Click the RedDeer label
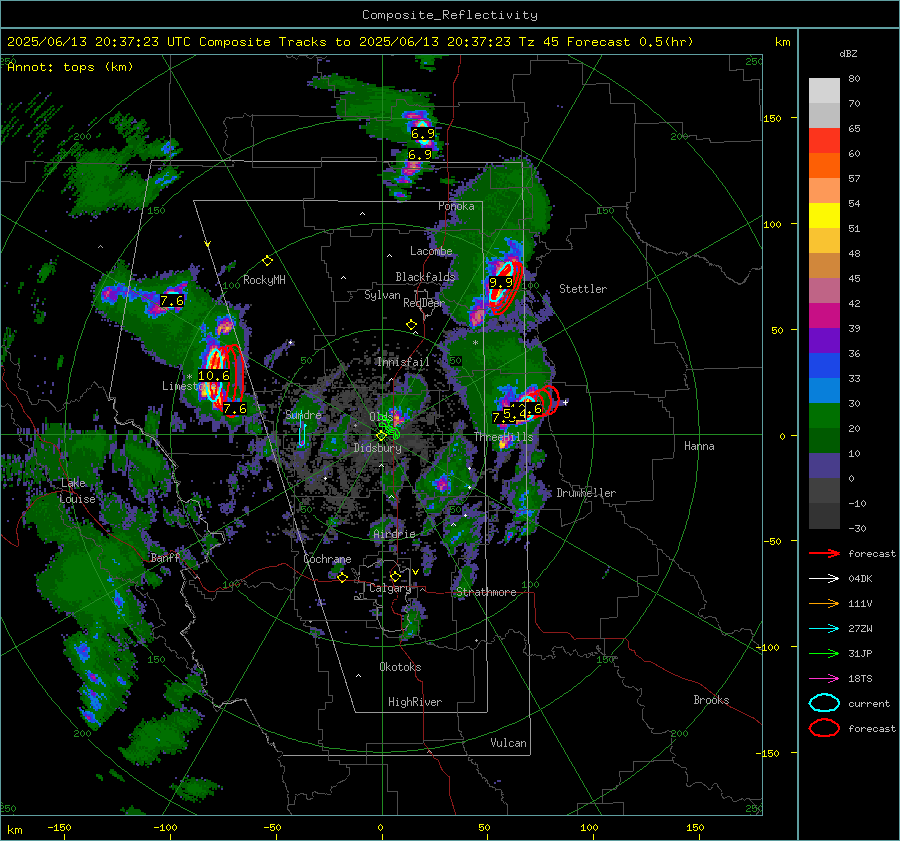This screenshot has height=841, width=900. pos(424,303)
